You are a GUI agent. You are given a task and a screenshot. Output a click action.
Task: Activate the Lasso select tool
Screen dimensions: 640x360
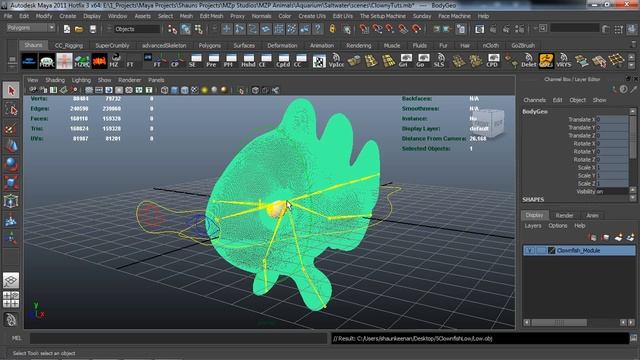11,109
